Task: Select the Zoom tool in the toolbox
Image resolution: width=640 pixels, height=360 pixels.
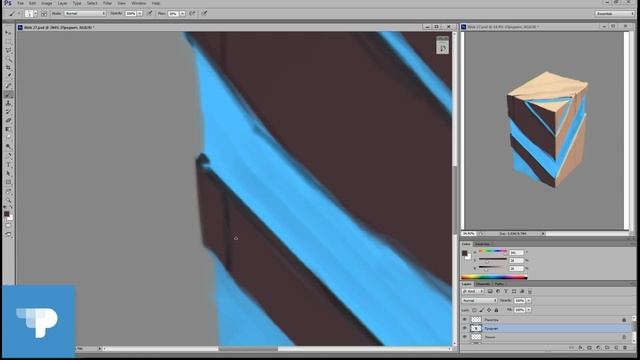Action: (x=8, y=200)
